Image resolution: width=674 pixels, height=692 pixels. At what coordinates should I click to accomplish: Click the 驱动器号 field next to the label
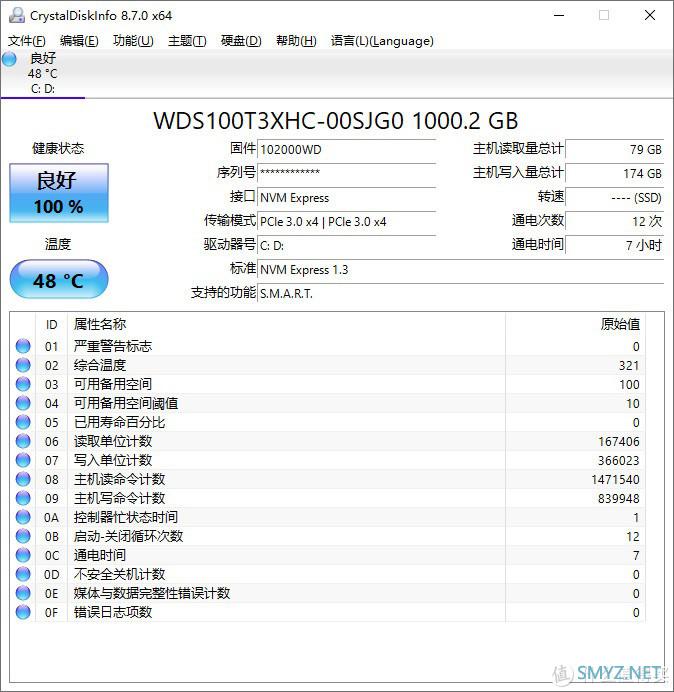tap(347, 245)
